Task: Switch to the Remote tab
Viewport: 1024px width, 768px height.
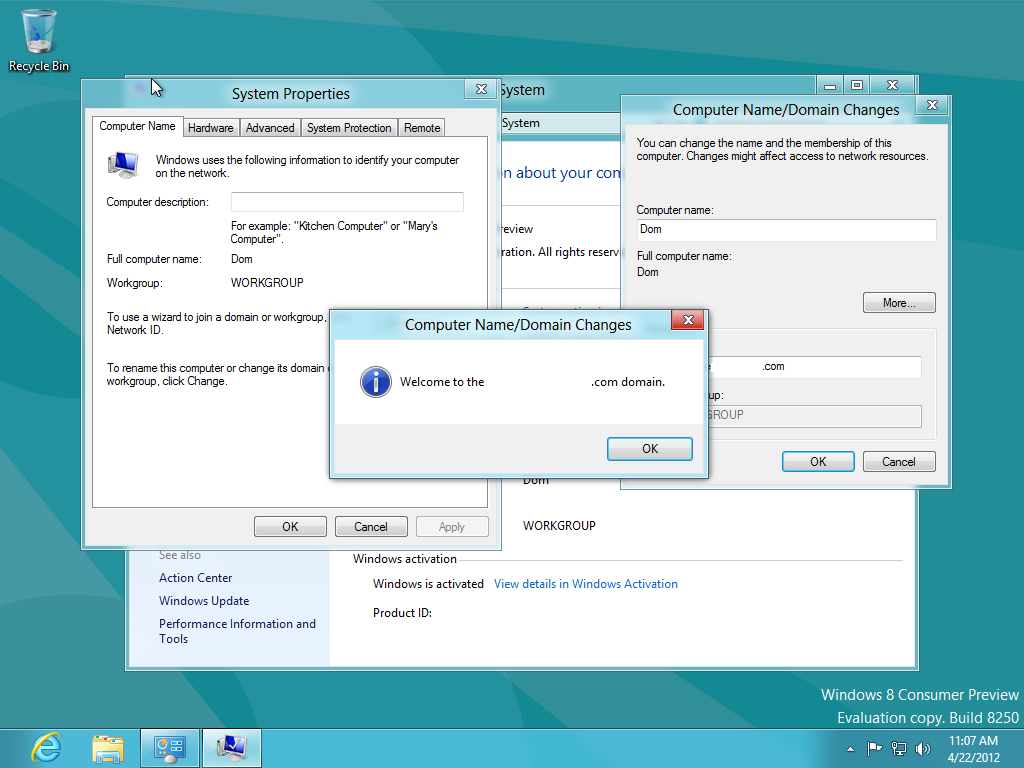Action: [422, 128]
